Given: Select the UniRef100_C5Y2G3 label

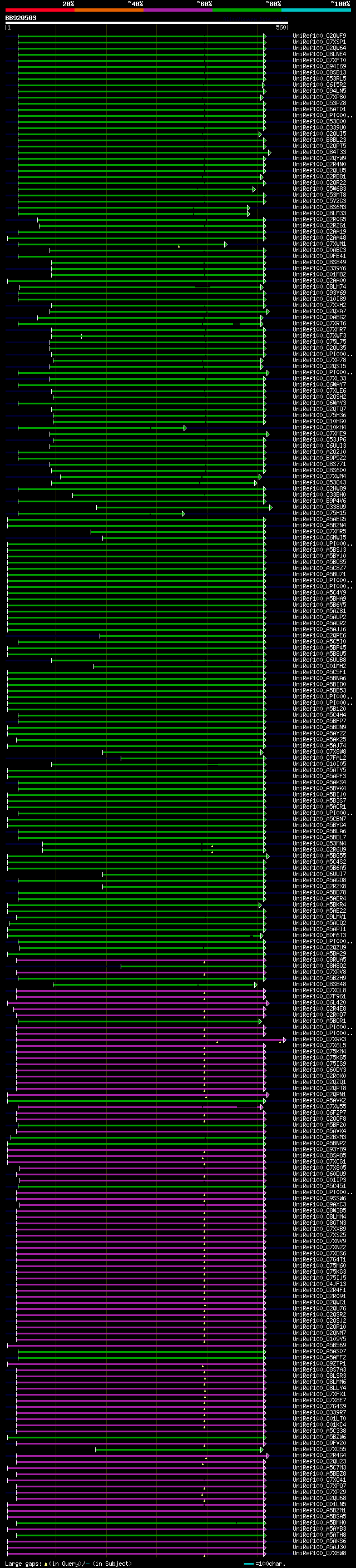Looking at the screenshot, I should [319, 201].
